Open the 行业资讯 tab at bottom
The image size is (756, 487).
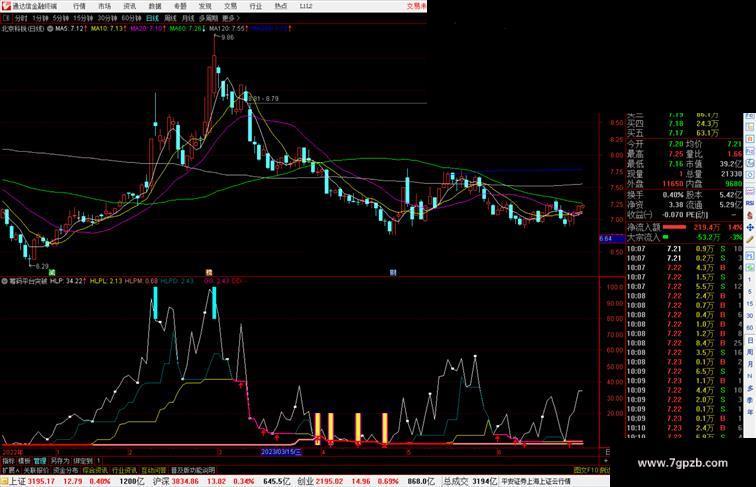tap(125, 470)
